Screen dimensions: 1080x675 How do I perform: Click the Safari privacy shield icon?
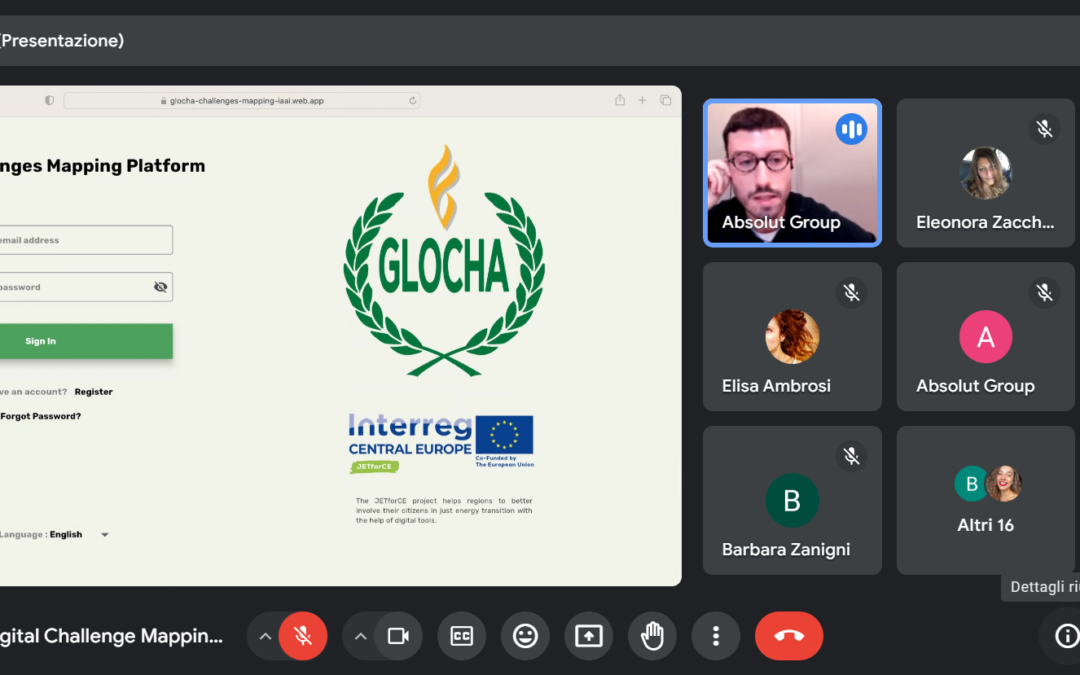coord(50,101)
